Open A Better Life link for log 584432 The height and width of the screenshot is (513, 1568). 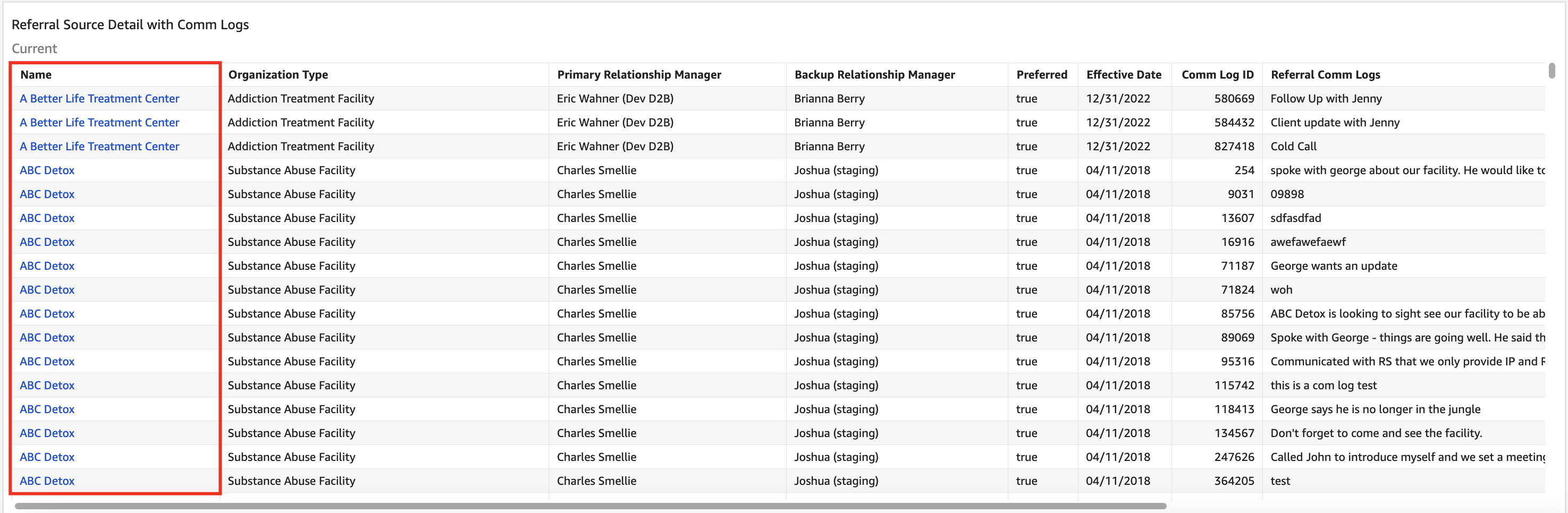pos(99,123)
